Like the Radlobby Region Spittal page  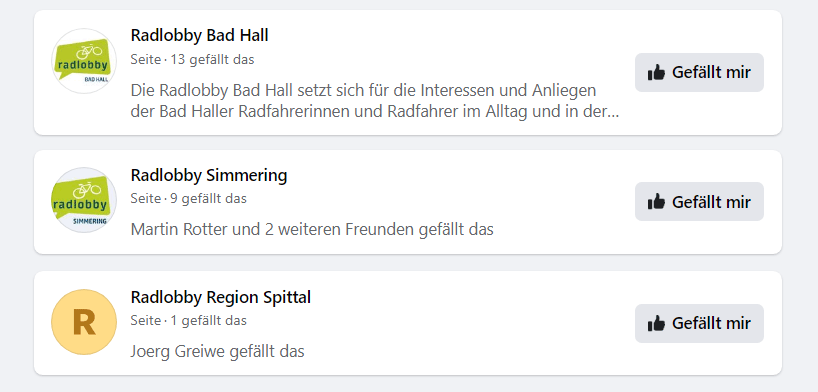pyautogui.click(x=699, y=324)
